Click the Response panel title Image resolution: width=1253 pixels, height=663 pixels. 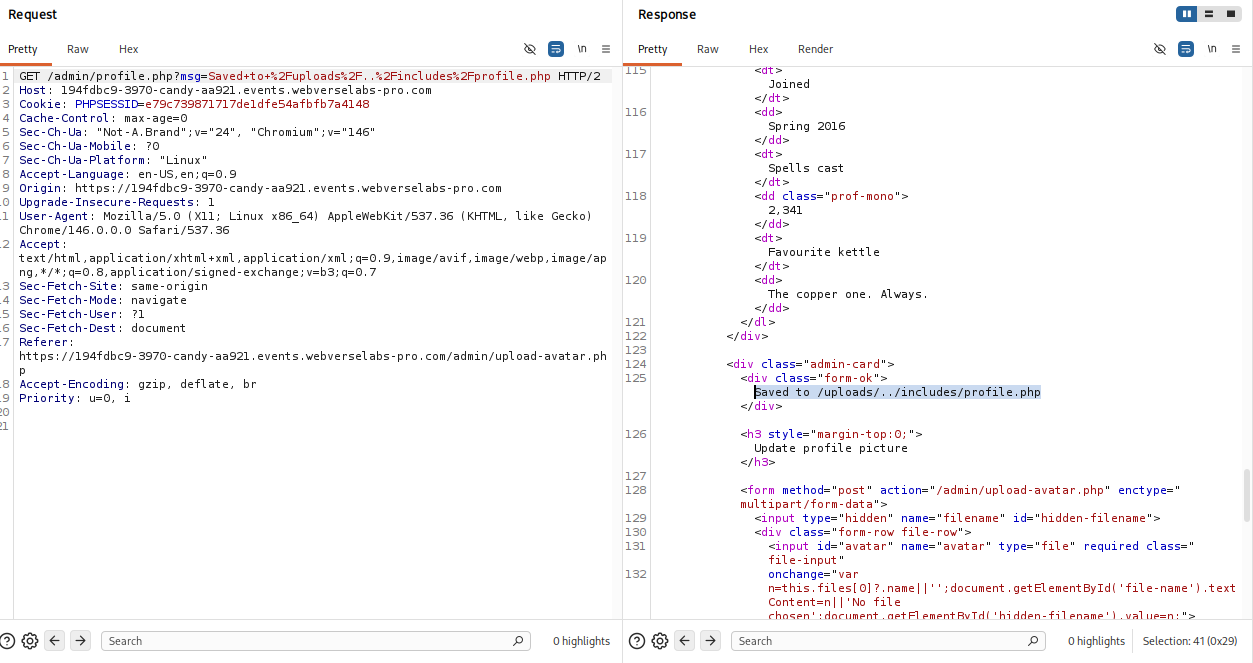click(x=667, y=14)
